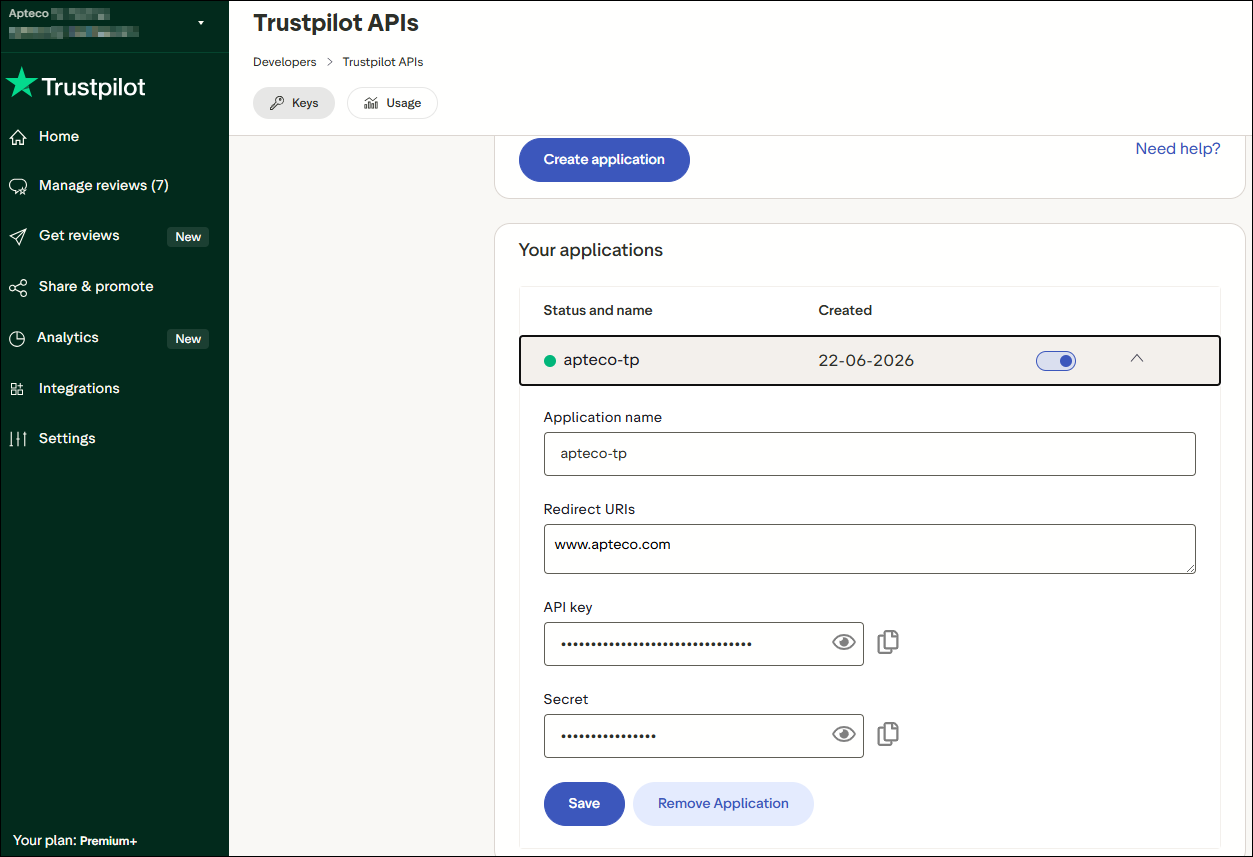Click the chart icon on Usage tab
Screen dimensions: 1253x857
[x=371, y=103]
